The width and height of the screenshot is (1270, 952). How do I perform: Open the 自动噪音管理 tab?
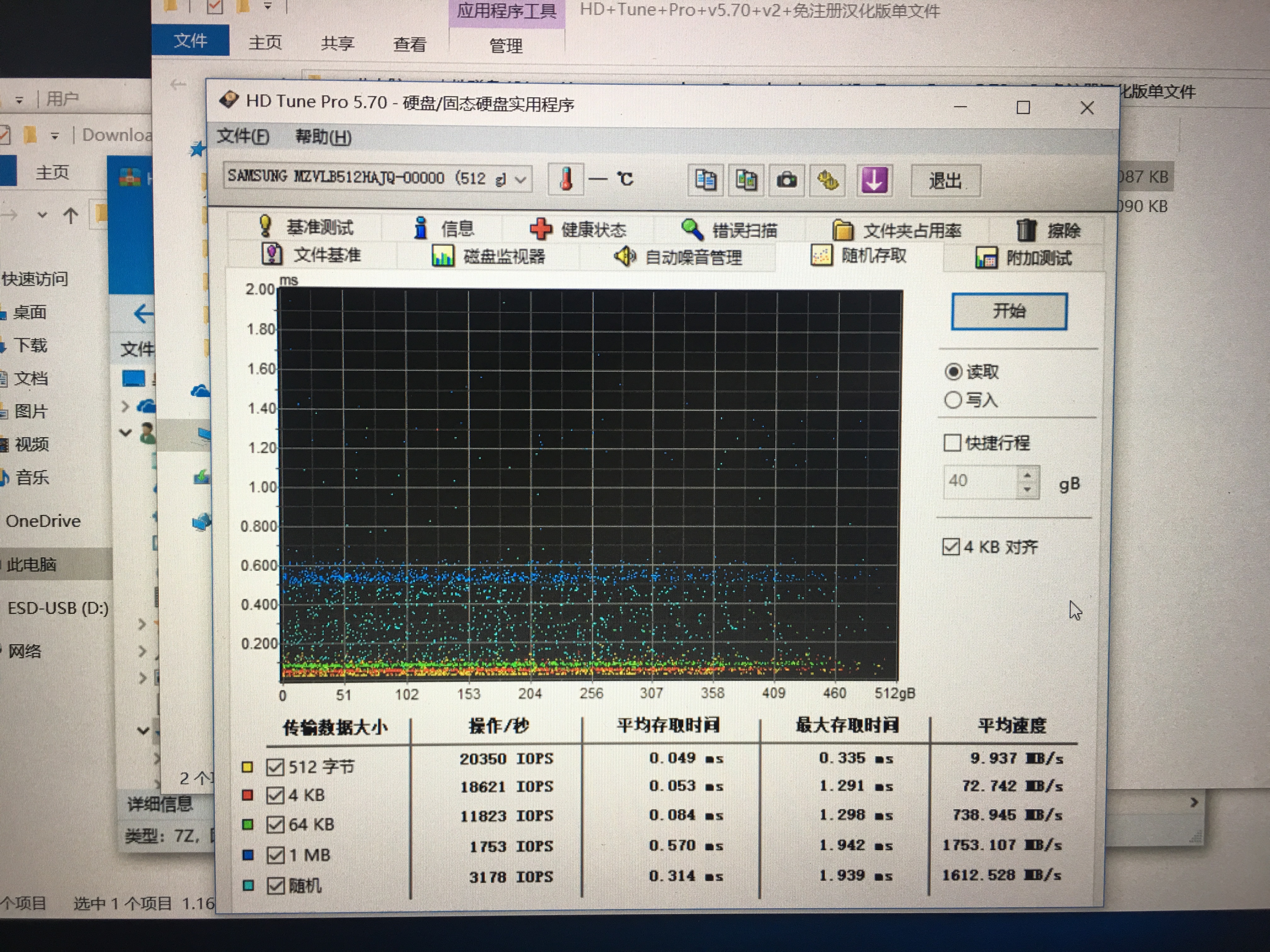(x=678, y=257)
